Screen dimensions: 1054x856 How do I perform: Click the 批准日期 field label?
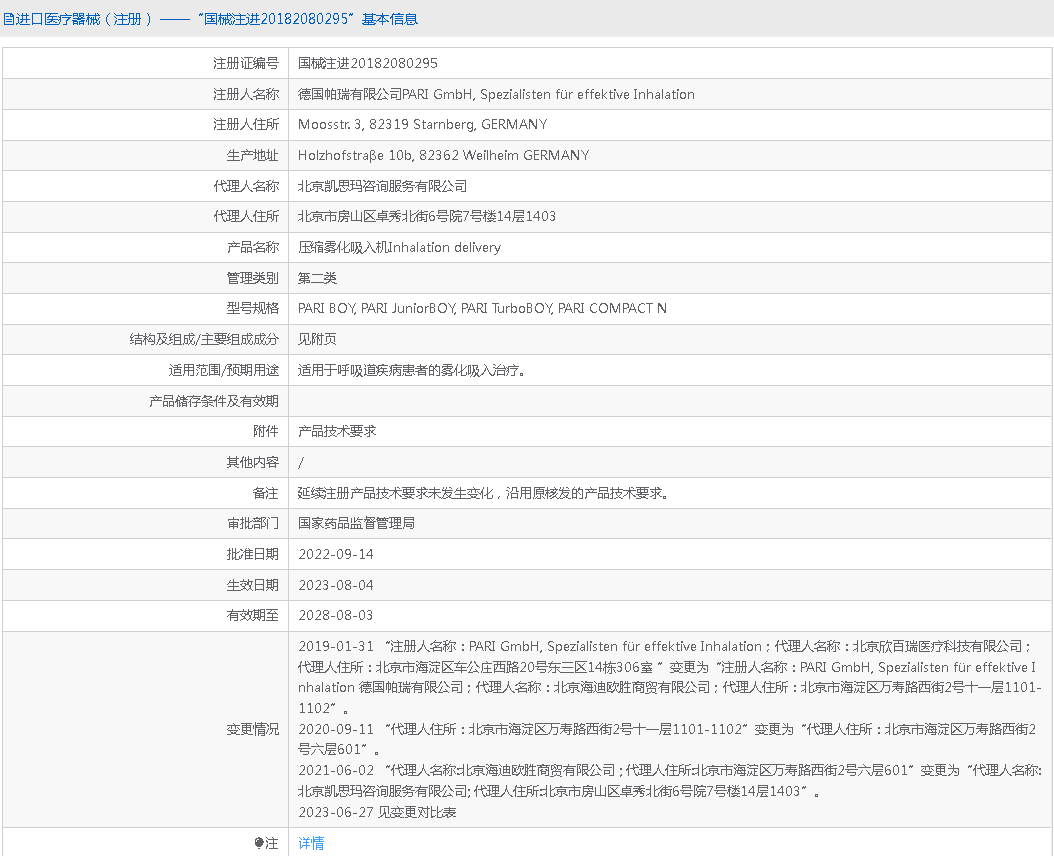coord(253,555)
